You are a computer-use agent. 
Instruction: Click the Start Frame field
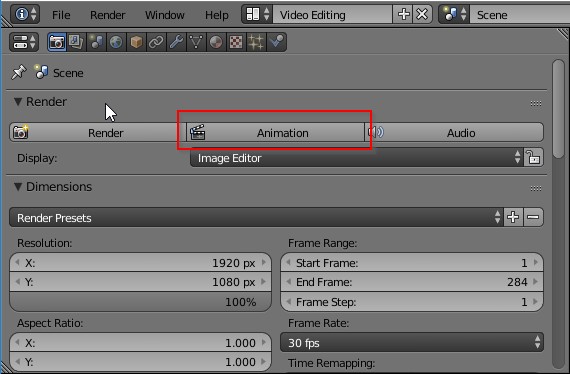[x=412, y=263]
